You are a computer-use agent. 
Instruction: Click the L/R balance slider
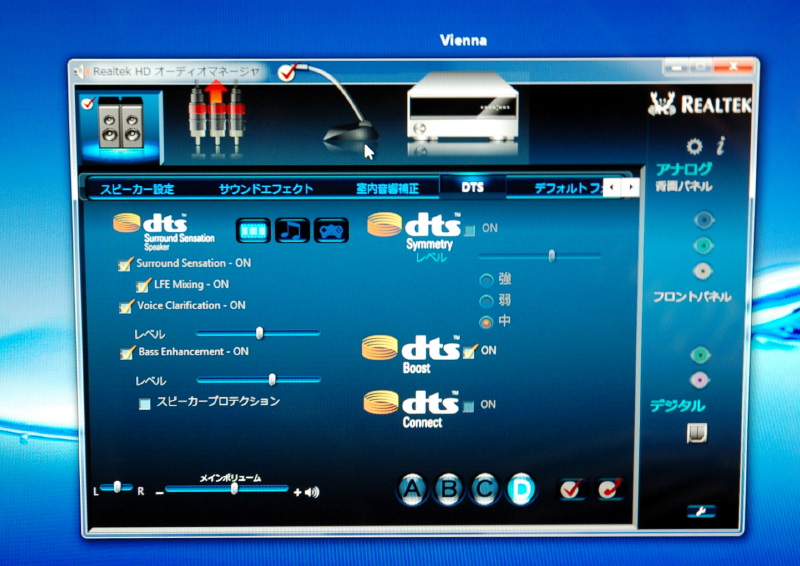point(116,487)
